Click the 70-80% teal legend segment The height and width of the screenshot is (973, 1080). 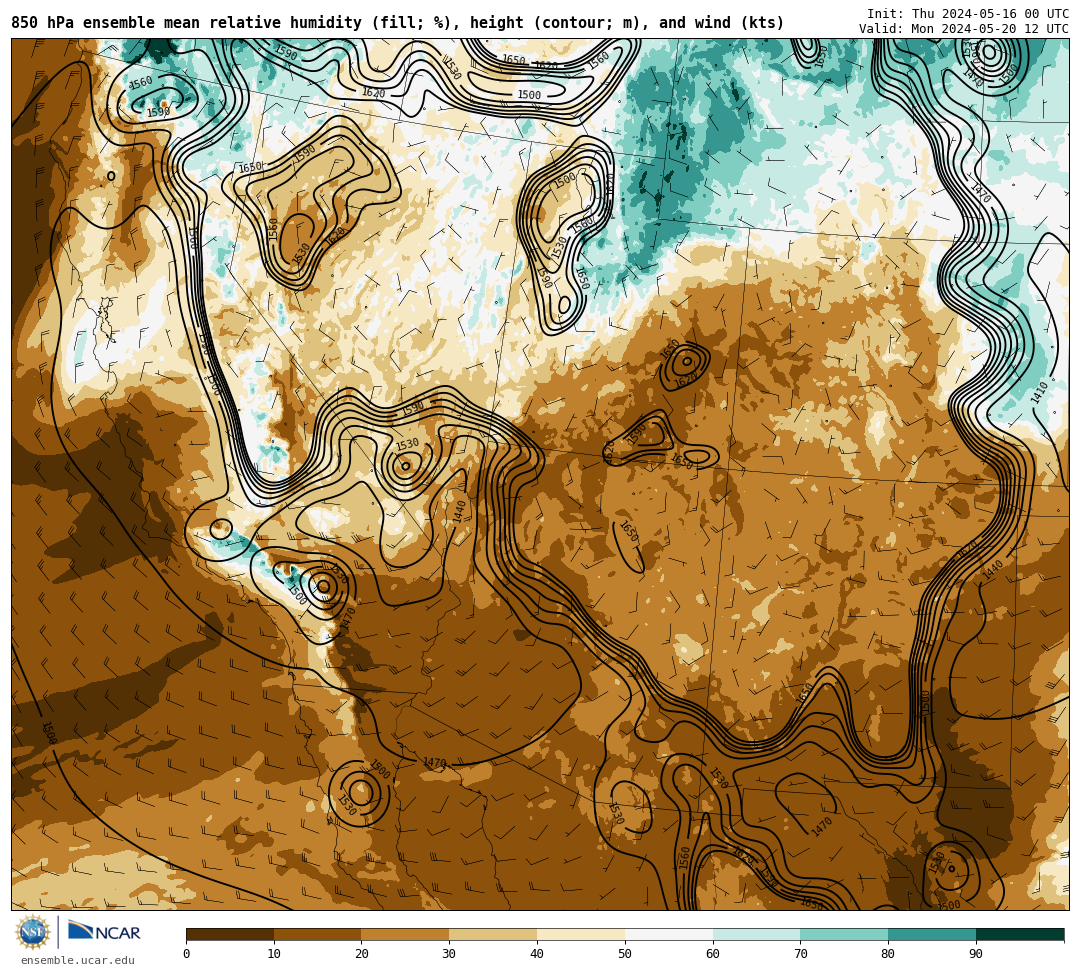click(x=844, y=934)
